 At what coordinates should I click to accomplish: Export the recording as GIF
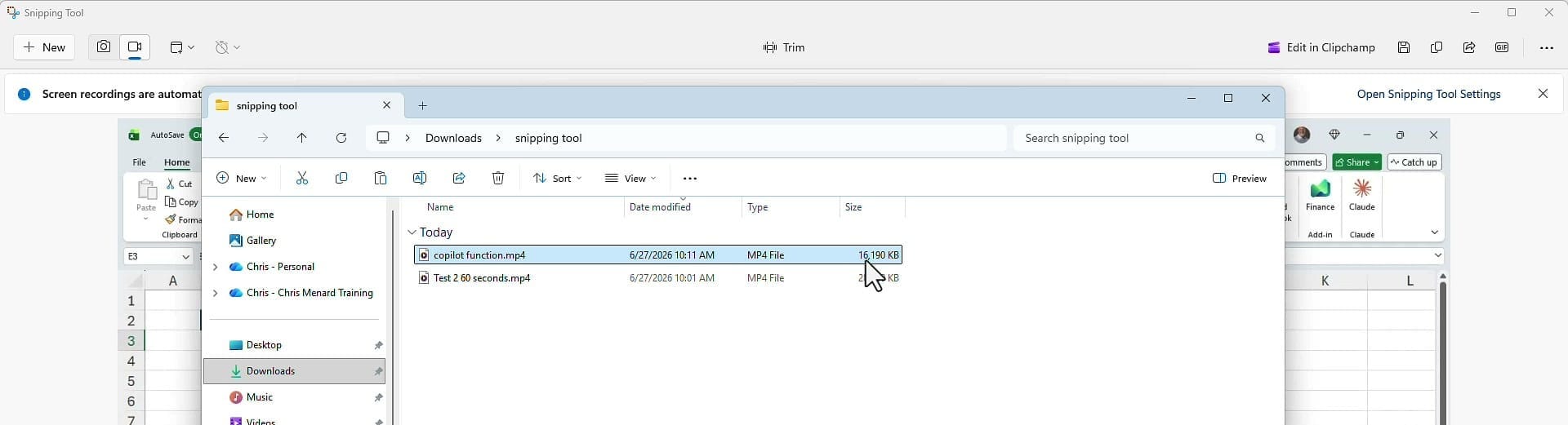(x=1502, y=47)
